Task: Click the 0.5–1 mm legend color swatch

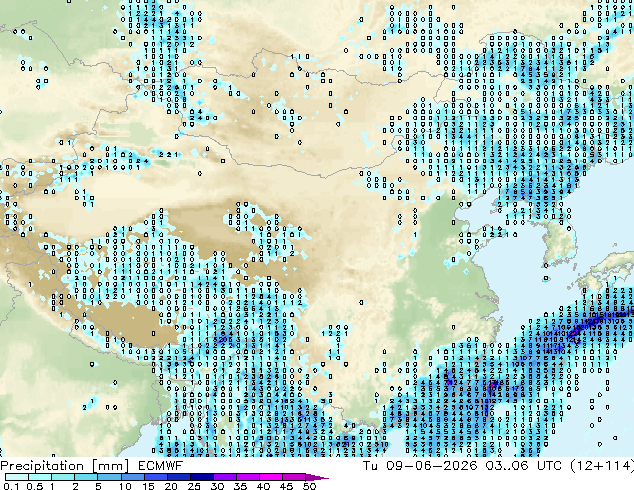Action: coord(40,477)
